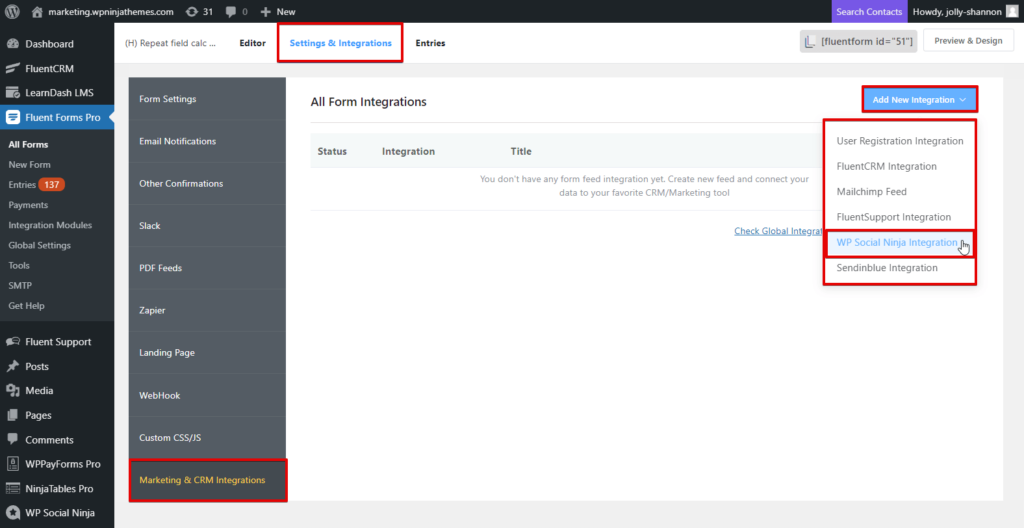The height and width of the screenshot is (528, 1024).
Task: Click the FluentCRM sidebar icon
Action: tap(12, 69)
